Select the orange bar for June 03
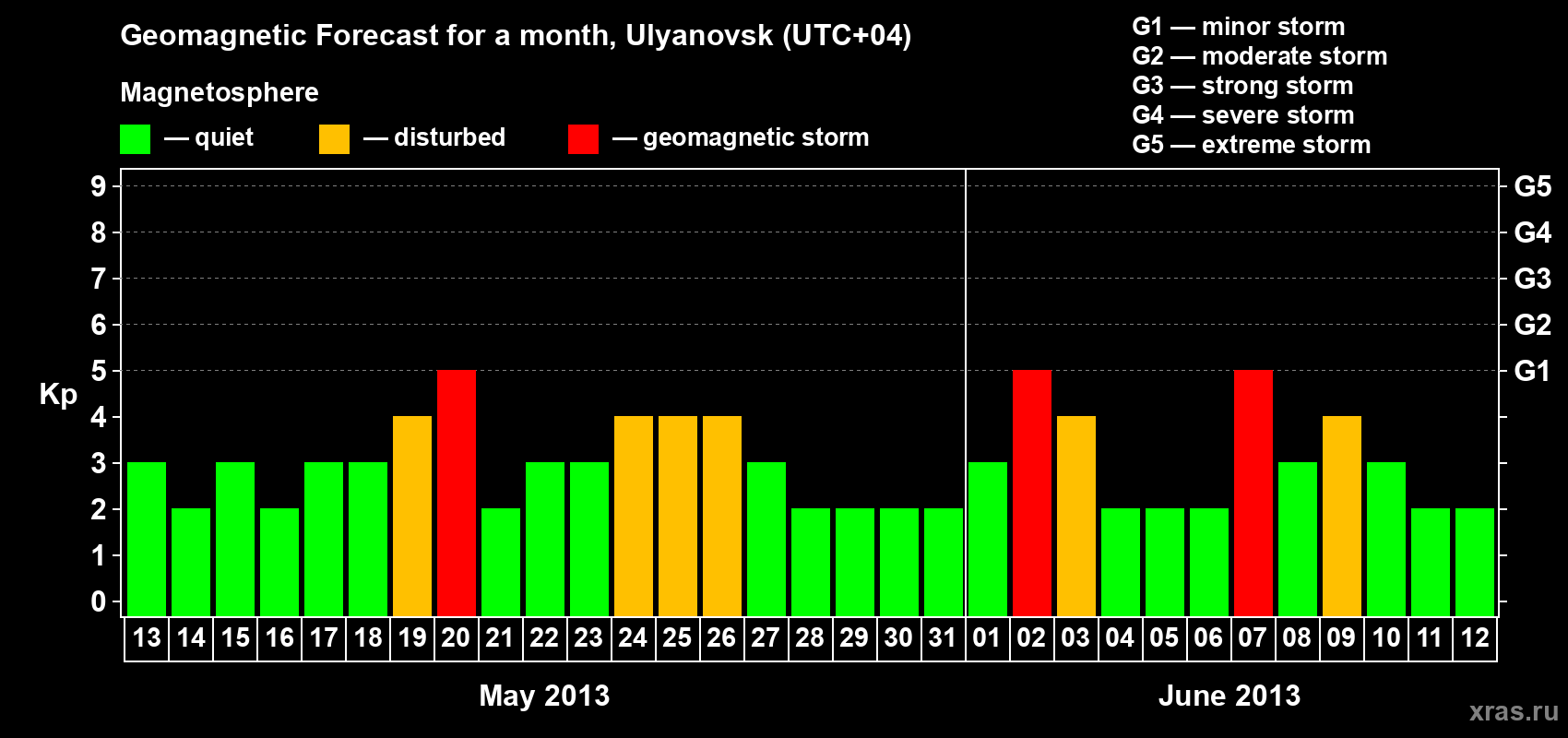The image size is (1568, 738). pyautogui.click(x=1076, y=516)
